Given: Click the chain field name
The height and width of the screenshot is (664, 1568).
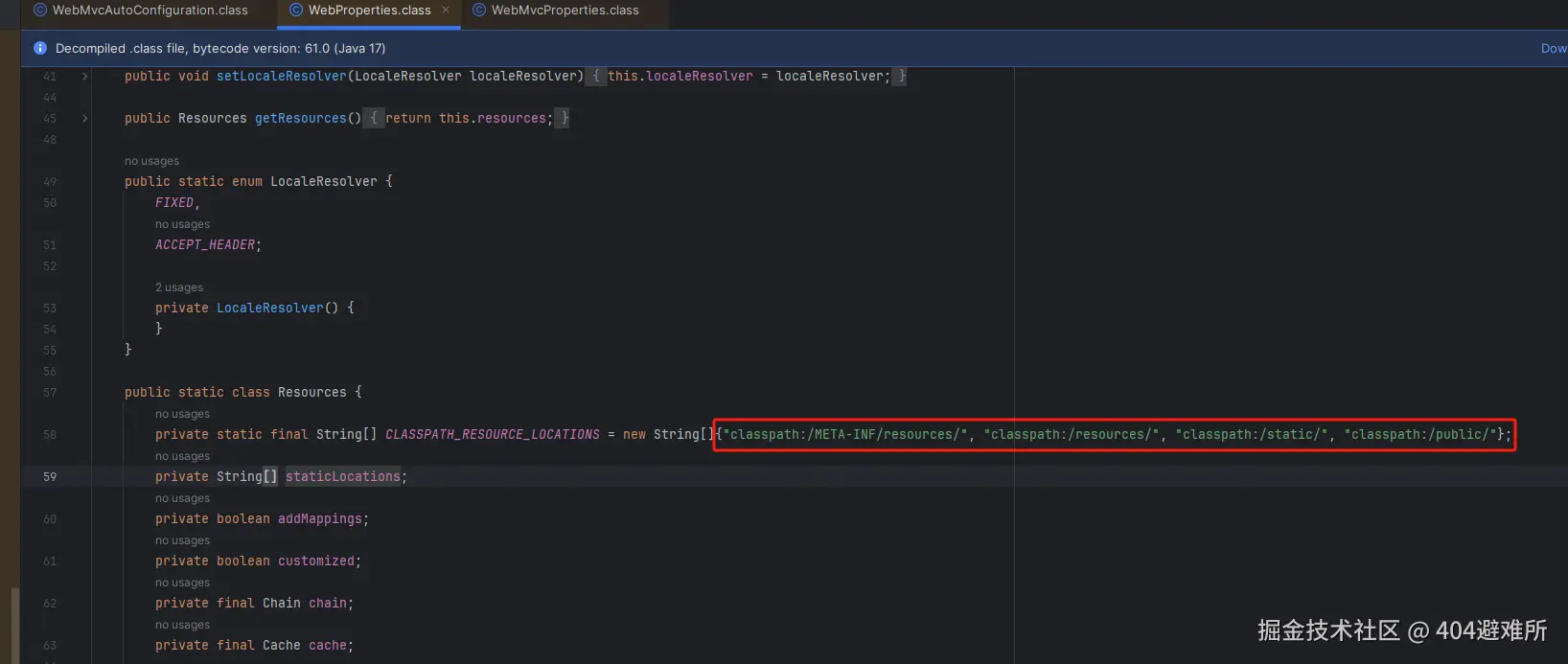Looking at the screenshot, I should pos(328,603).
